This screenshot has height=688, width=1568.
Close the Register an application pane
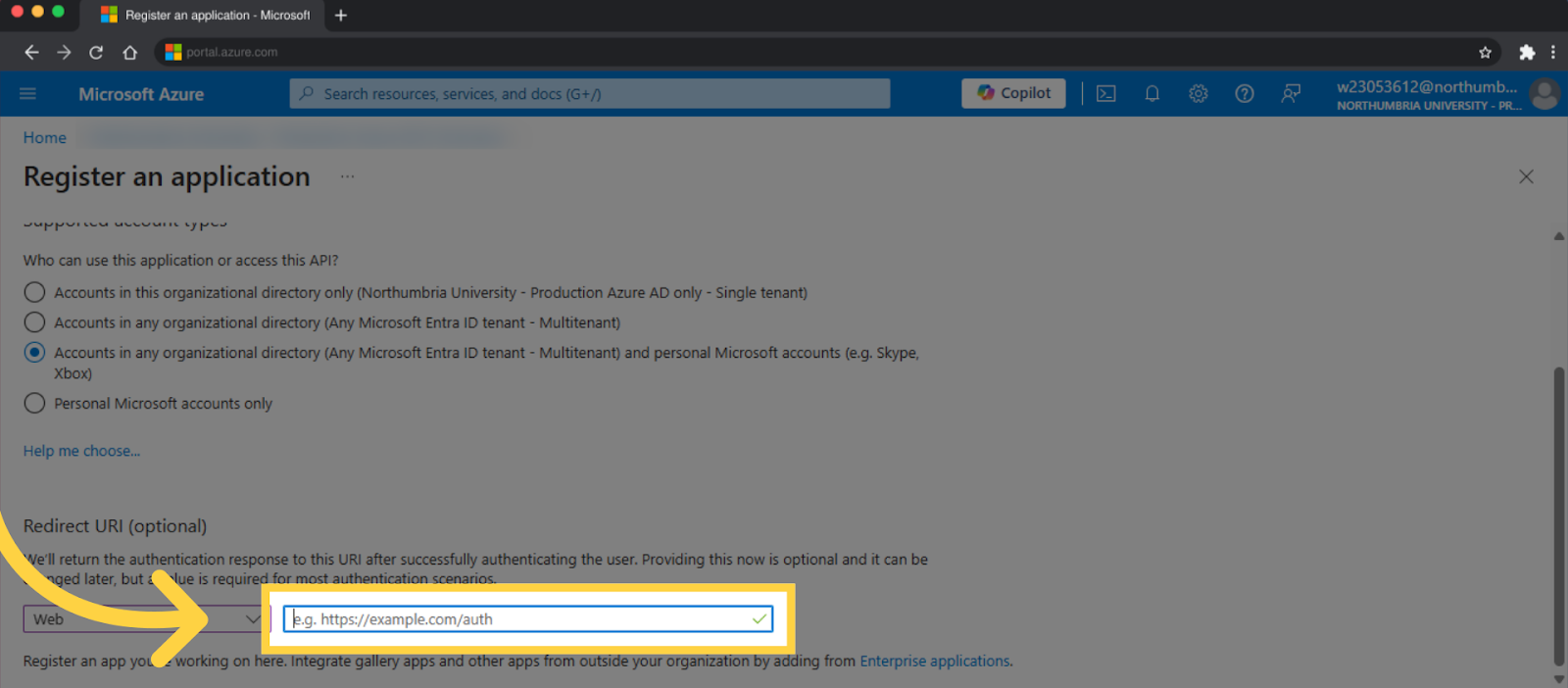pyautogui.click(x=1526, y=176)
